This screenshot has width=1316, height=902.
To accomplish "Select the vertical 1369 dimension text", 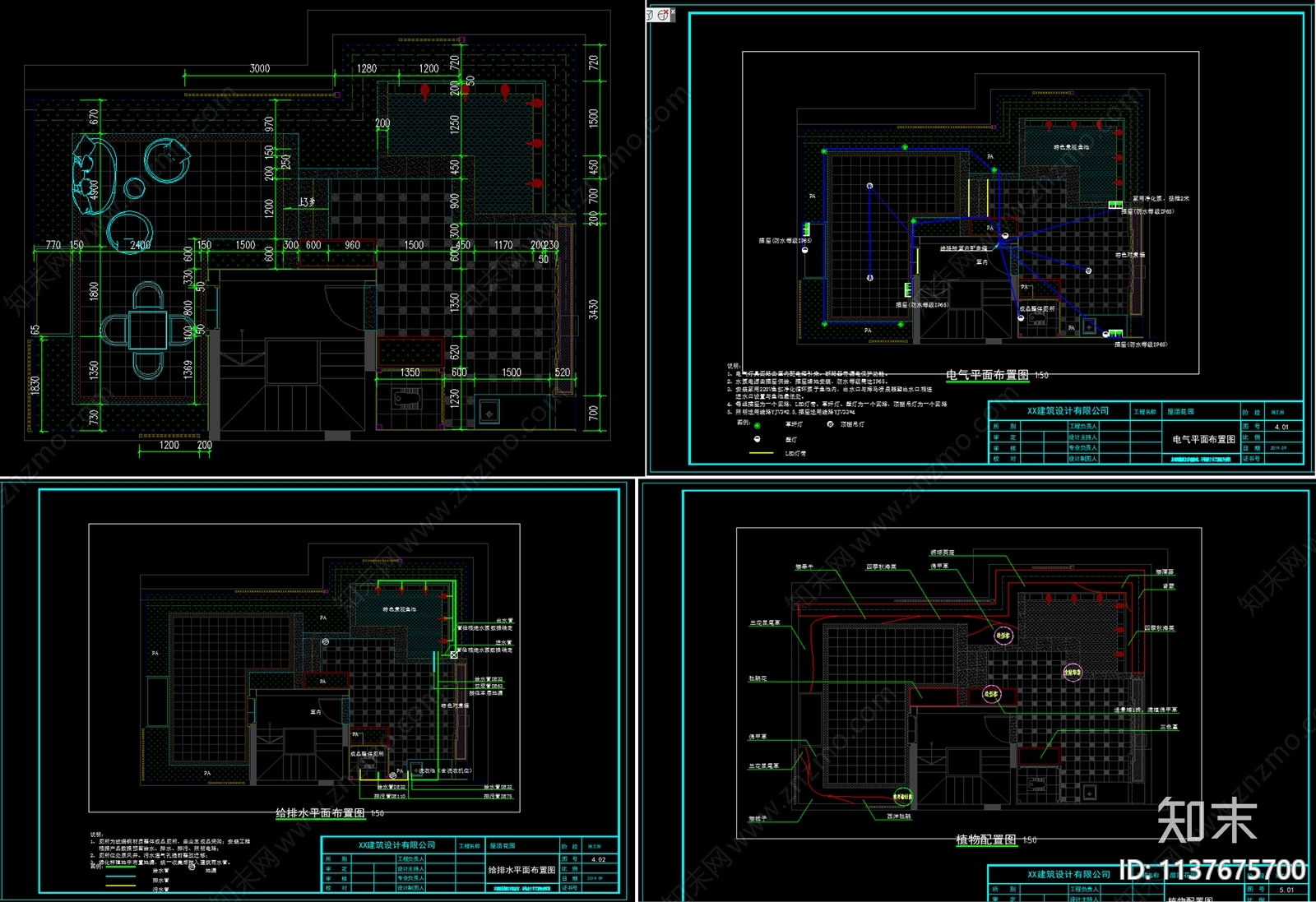I will pos(188,369).
